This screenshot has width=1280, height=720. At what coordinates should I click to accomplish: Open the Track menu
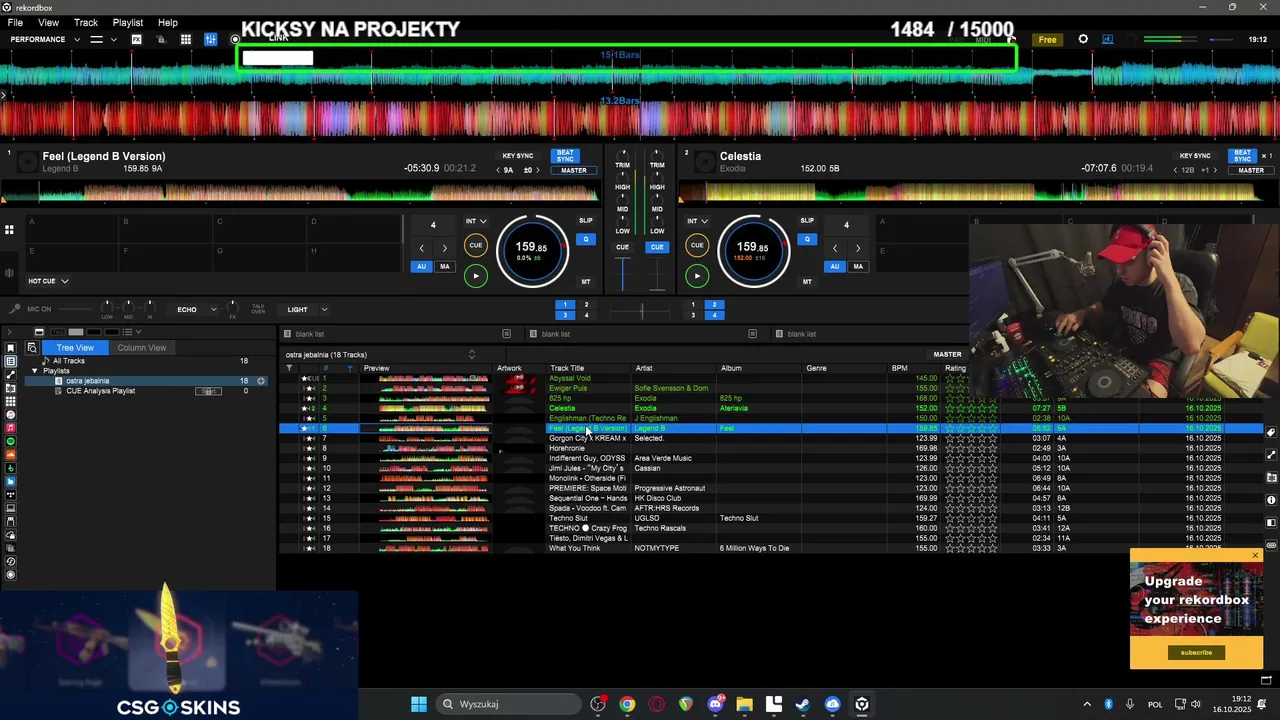click(x=86, y=22)
